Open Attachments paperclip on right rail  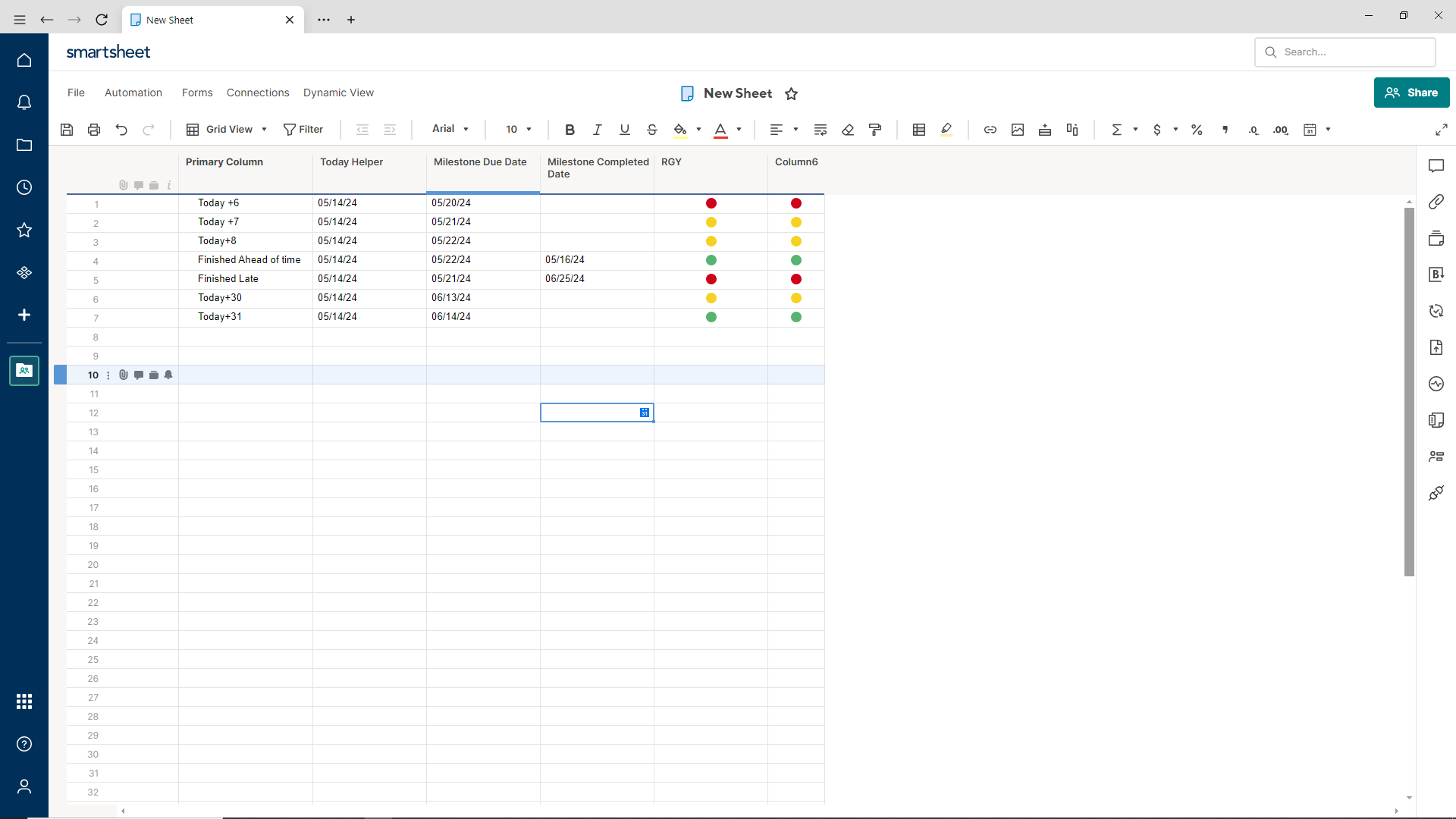[1436, 202]
